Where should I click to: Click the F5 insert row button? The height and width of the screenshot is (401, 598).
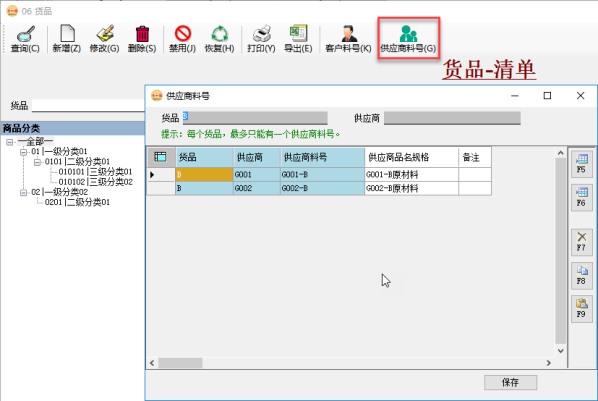pyautogui.click(x=581, y=163)
